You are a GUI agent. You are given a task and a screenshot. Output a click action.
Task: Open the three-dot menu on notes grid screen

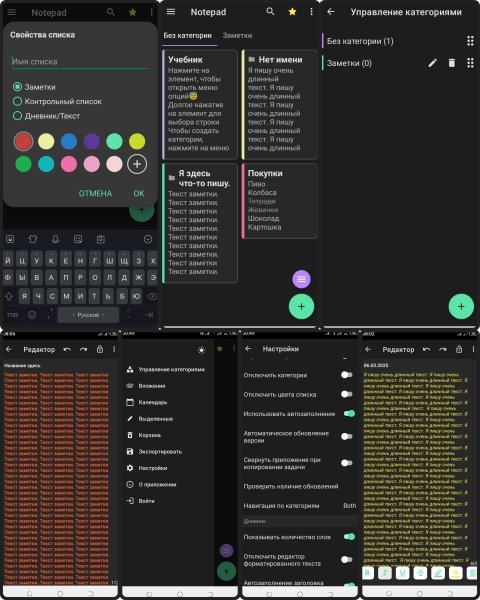(x=311, y=12)
